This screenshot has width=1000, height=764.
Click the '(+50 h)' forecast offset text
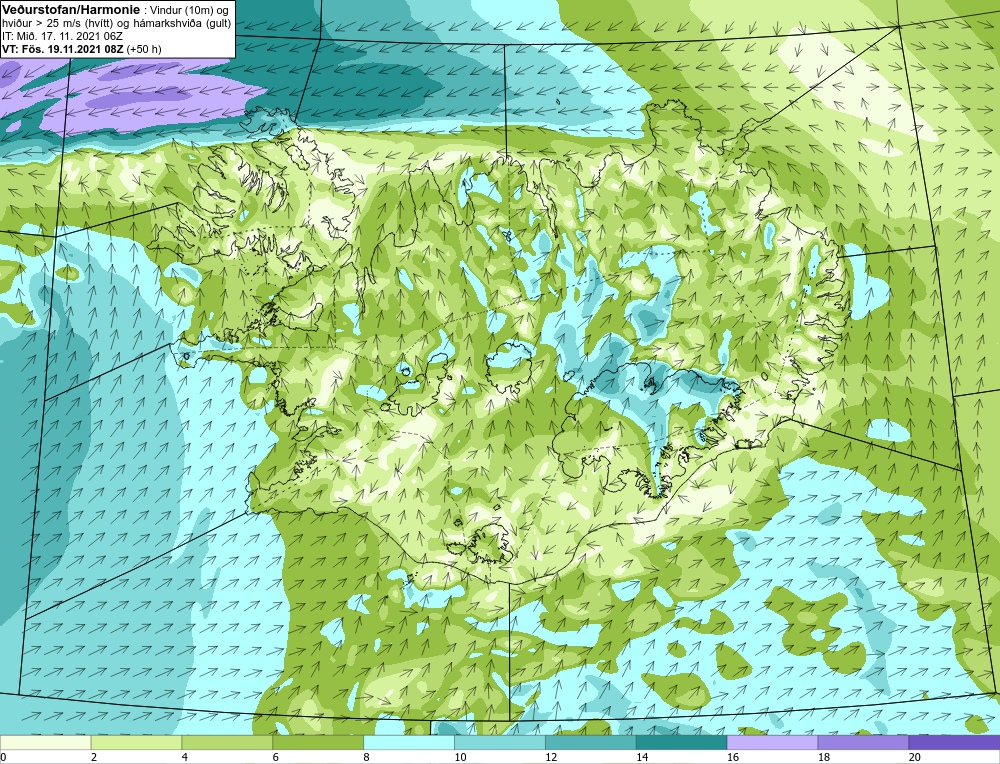(143, 49)
